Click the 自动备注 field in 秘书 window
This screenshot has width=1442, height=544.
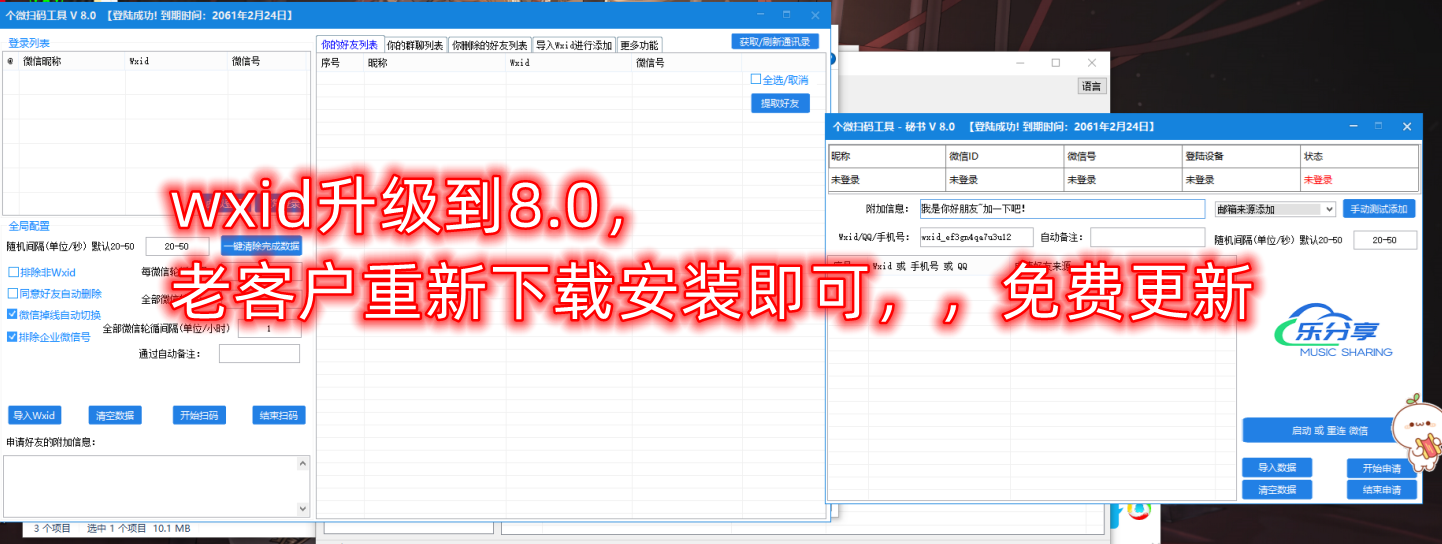(1148, 237)
